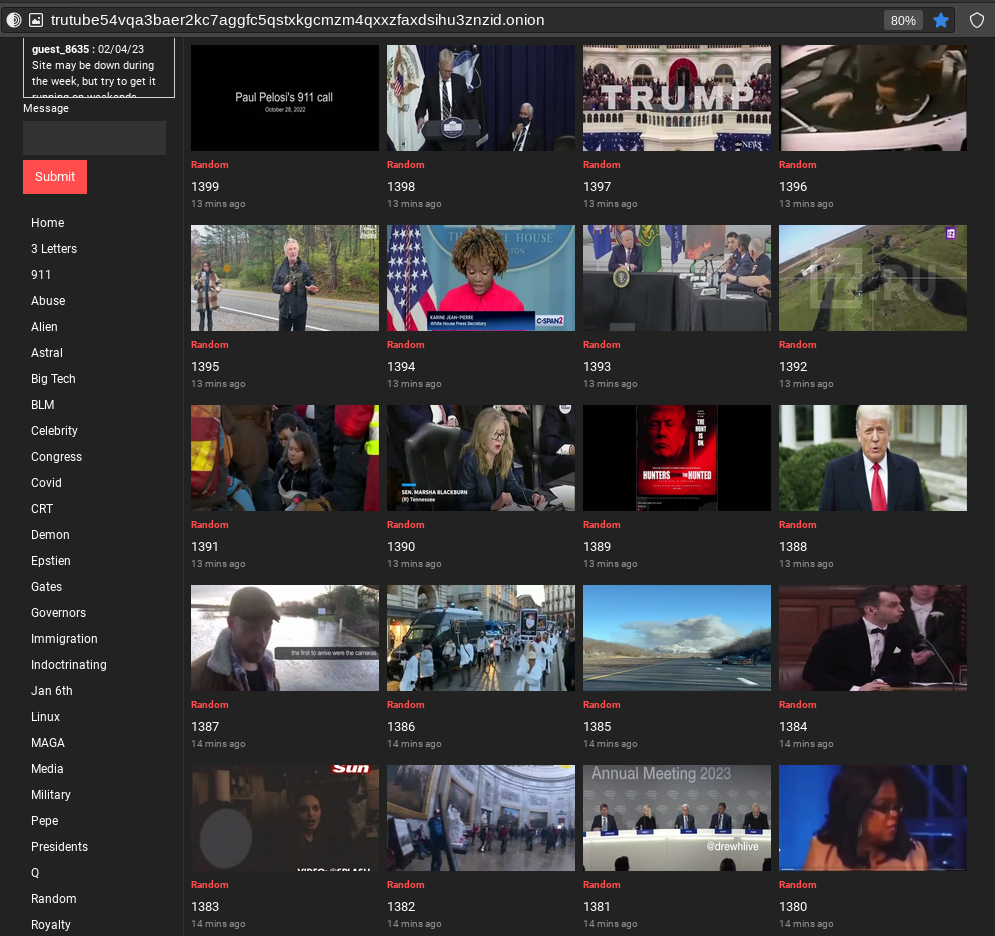Open the Demon category
Image resolution: width=995 pixels, height=936 pixels.
coord(50,535)
